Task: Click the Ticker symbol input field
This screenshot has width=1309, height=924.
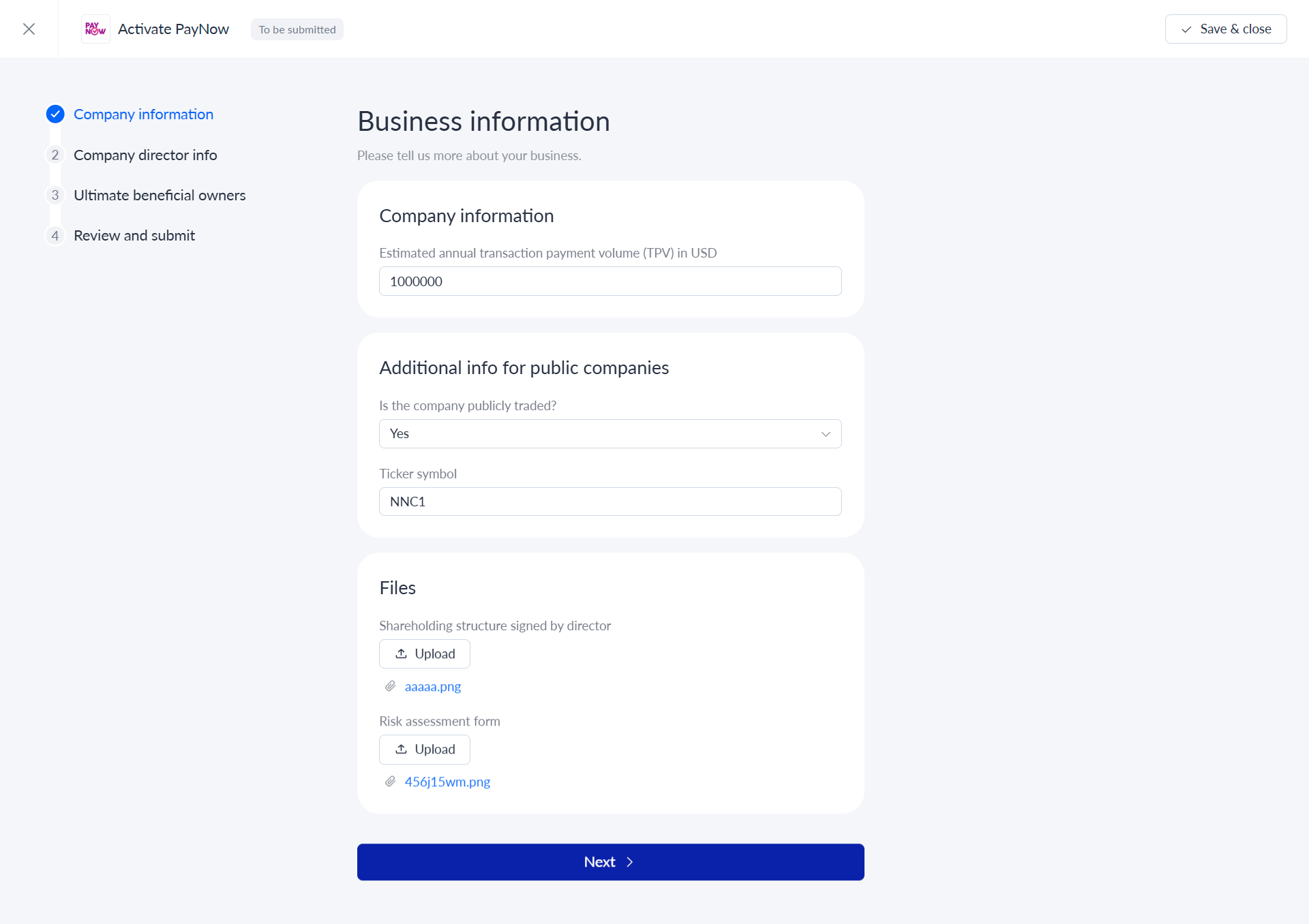Action: click(x=610, y=502)
